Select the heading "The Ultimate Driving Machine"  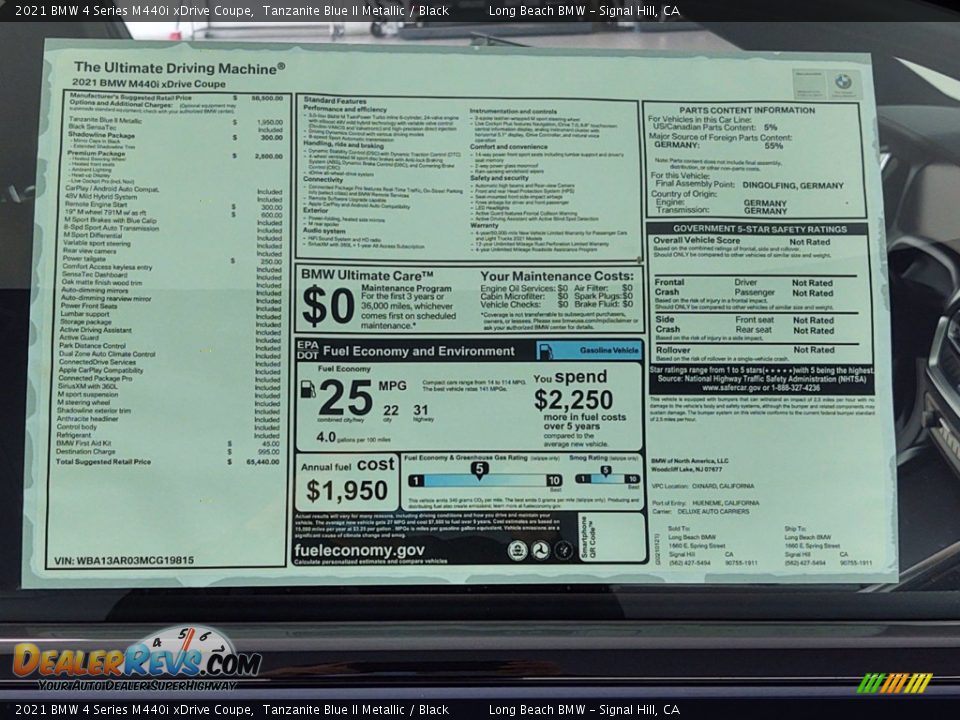179,68
